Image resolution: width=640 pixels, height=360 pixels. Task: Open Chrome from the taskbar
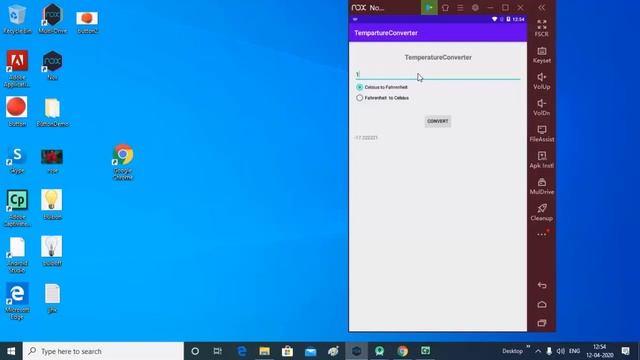pyautogui.click(x=402, y=351)
